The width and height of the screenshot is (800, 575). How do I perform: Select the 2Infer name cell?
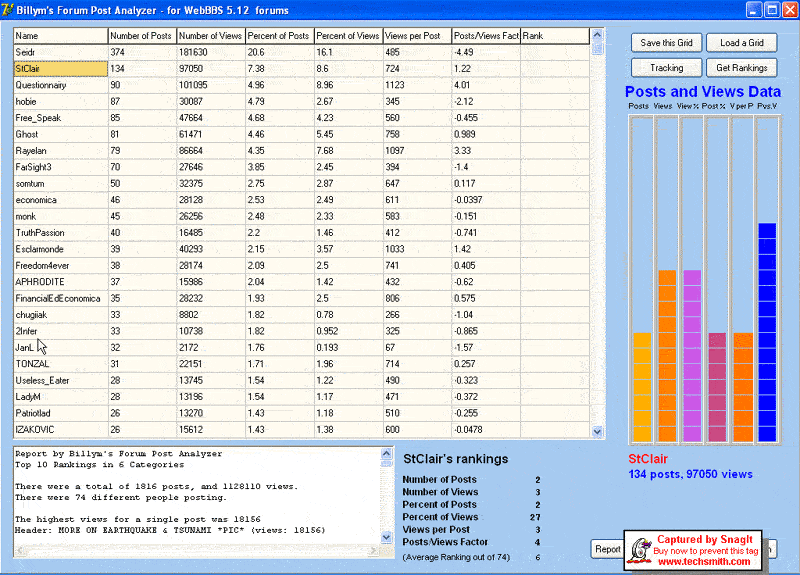click(61, 331)
